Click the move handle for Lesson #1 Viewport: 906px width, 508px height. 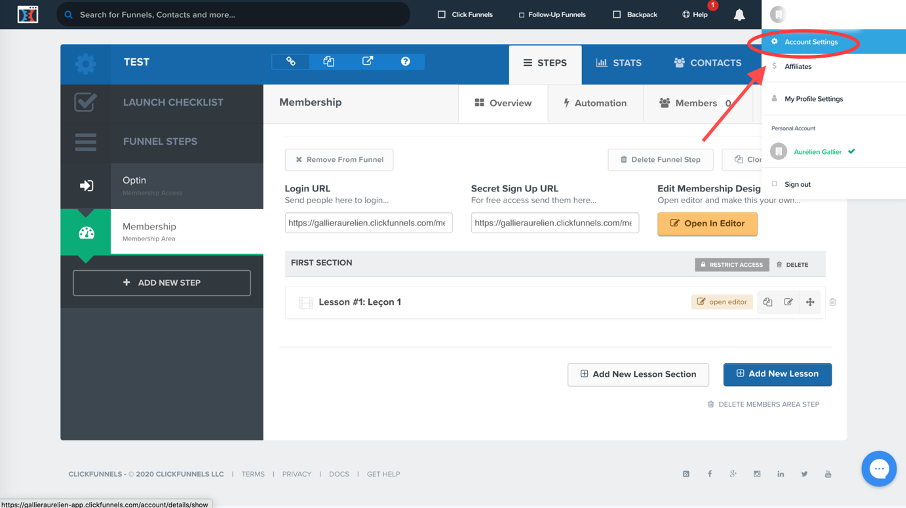tap(810, 302)
